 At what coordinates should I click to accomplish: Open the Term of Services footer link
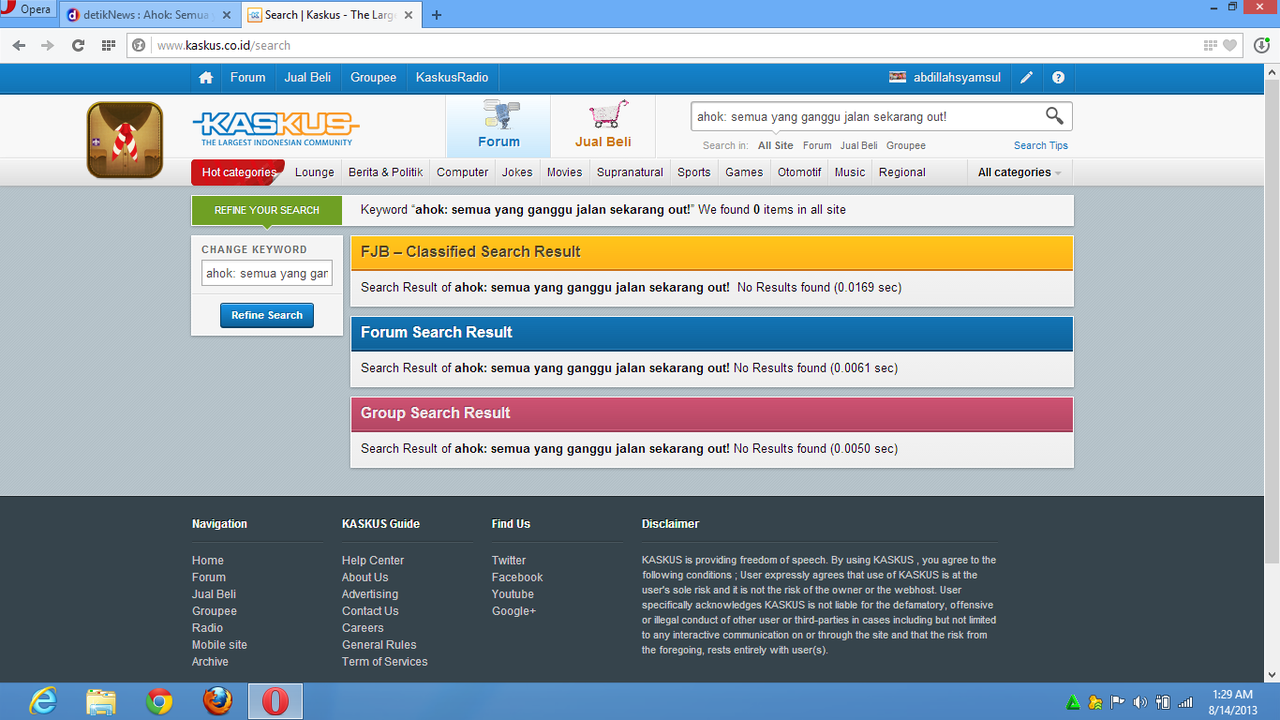385,661
